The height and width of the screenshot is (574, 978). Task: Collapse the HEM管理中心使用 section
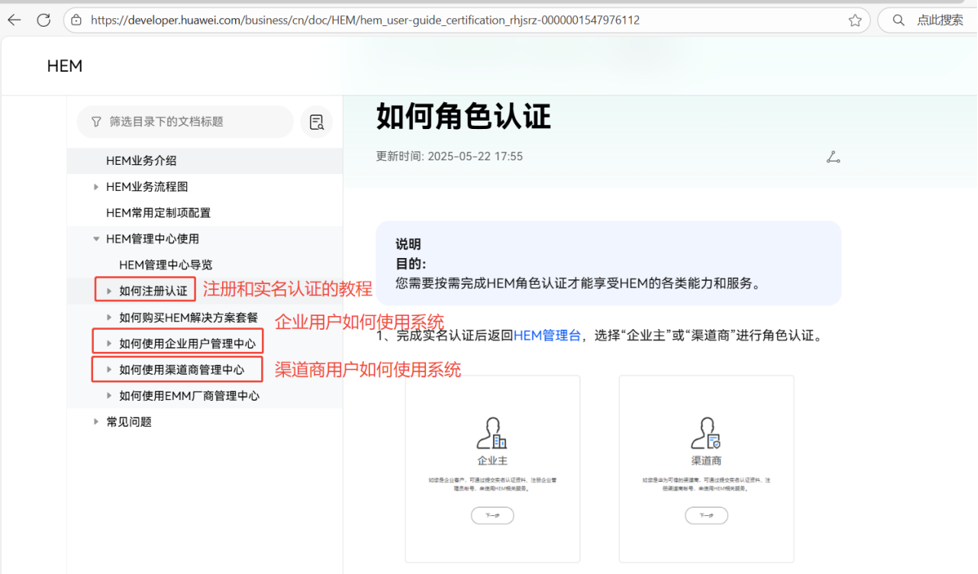(x=96, y=239)
